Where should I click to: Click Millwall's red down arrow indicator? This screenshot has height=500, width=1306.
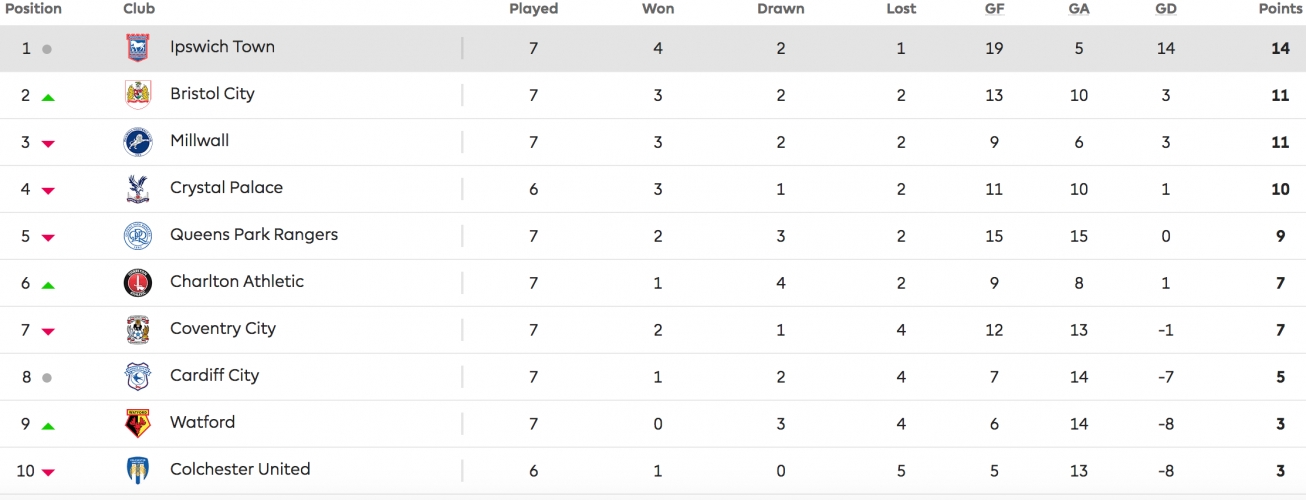(x=47, y=144)
